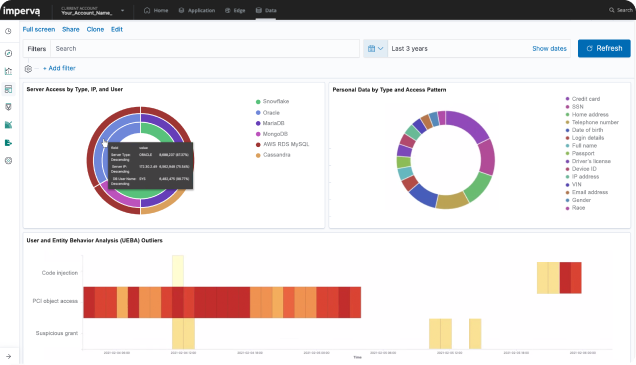Open the Visualize chart icon in sidebar
Viewport: 636px width, 365px height.
8,71
